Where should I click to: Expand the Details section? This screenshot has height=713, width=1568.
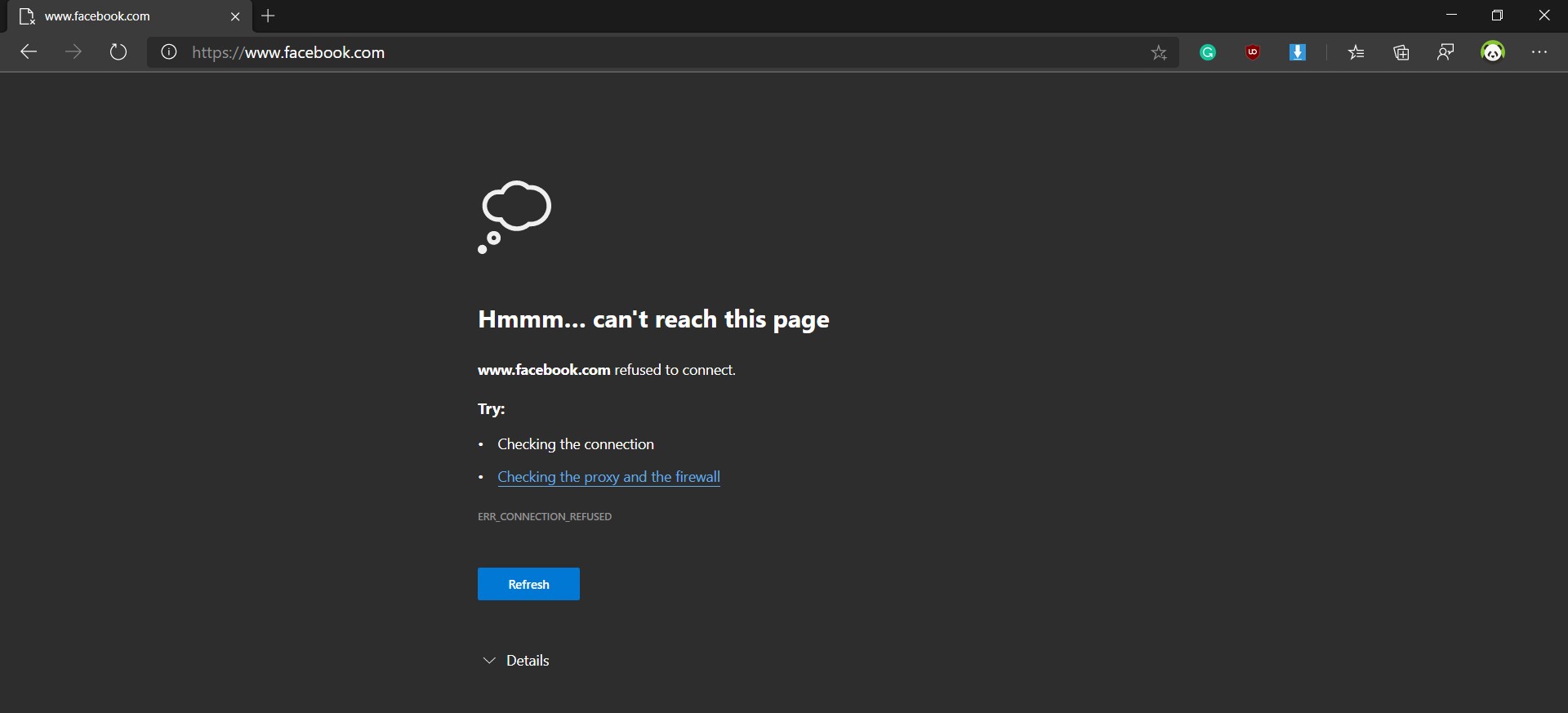click(x=516, y=661)
